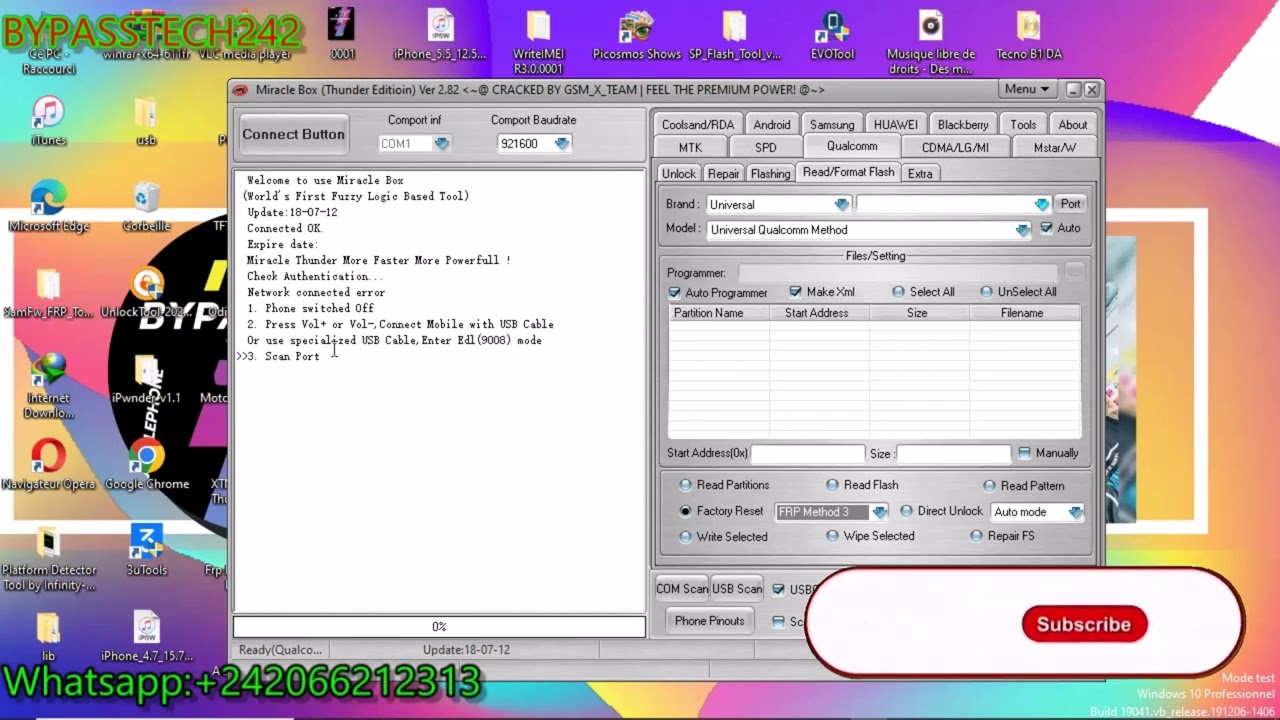Switch to the Unlock sub-tab
Image resolution: width=1280 pixels, height=720 pixels.
point(678,173)
